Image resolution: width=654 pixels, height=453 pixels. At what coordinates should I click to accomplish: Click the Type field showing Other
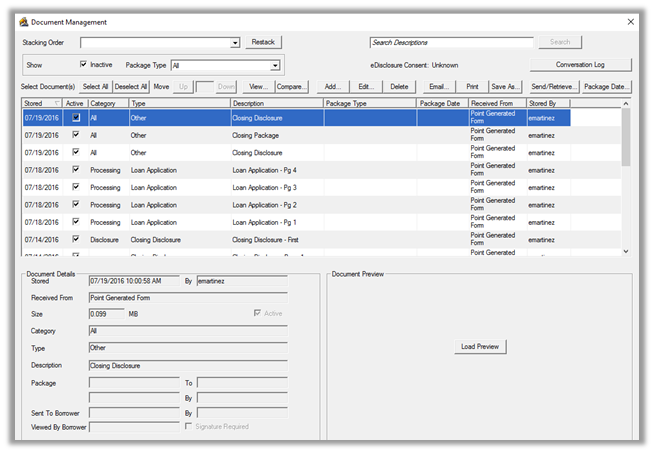tap(188, 348)
